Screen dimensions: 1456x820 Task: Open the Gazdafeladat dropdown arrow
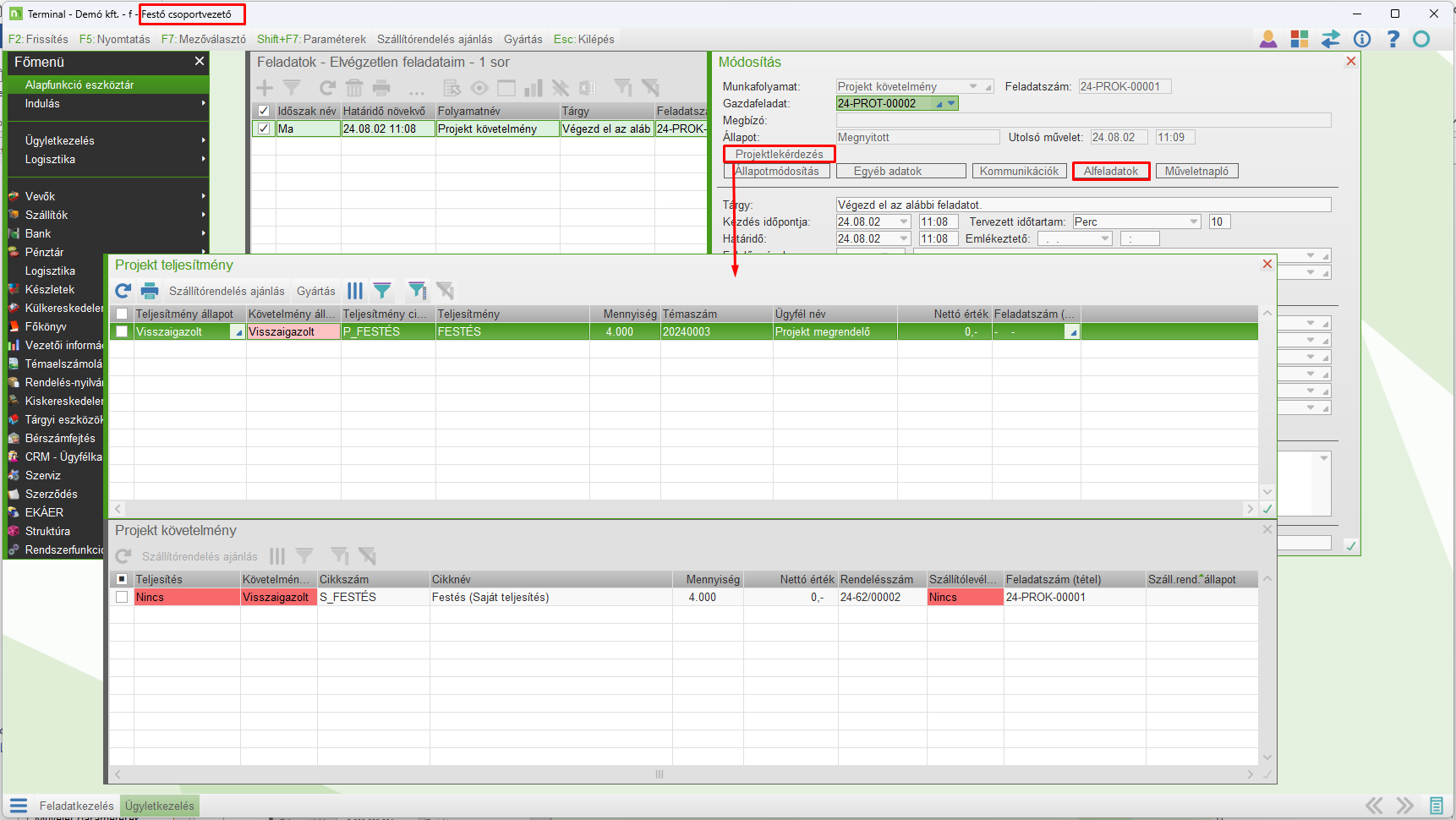[952, 103]
